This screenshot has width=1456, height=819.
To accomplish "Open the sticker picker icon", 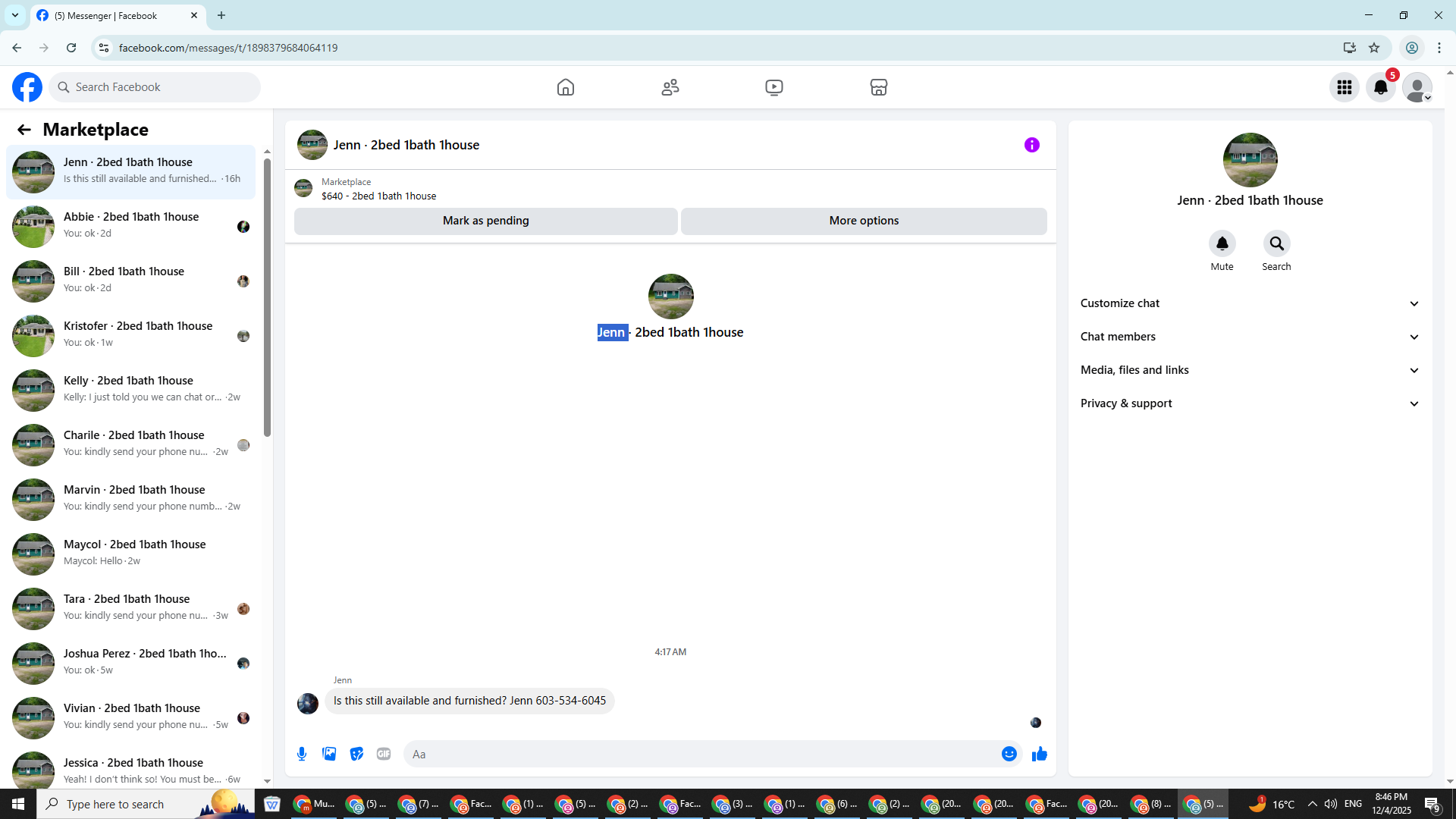I will coord(356,754).
